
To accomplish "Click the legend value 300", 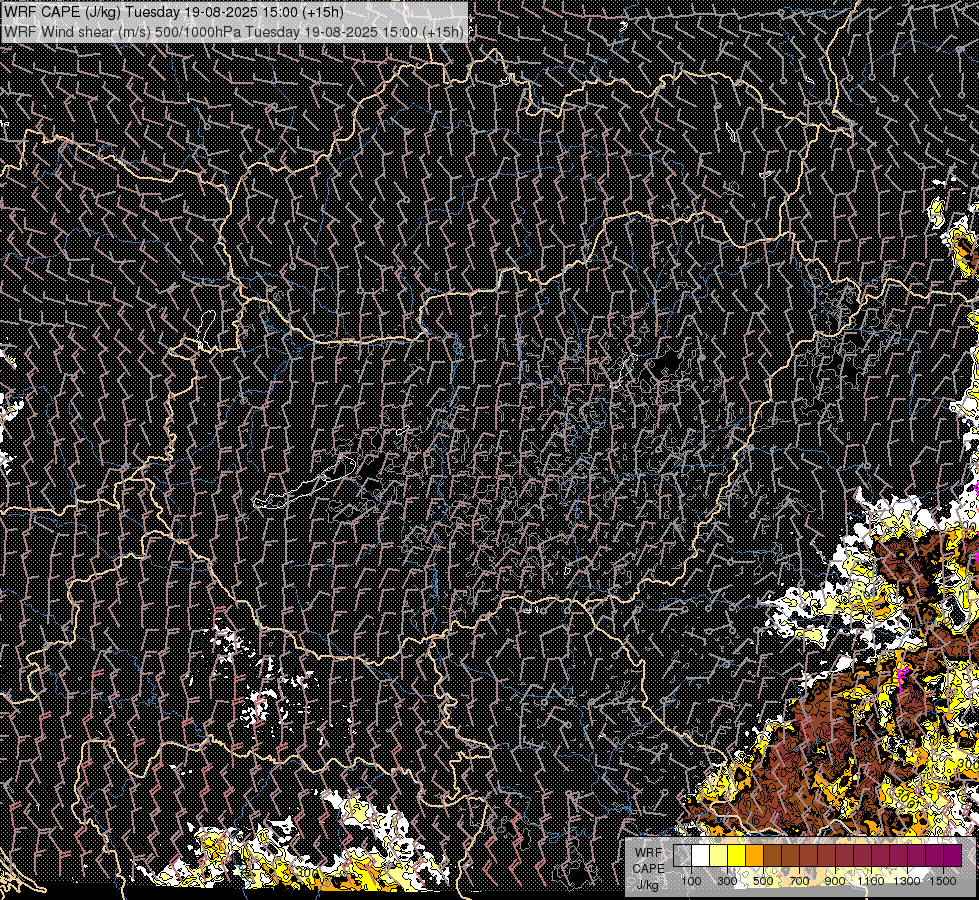I will point(727,881).
